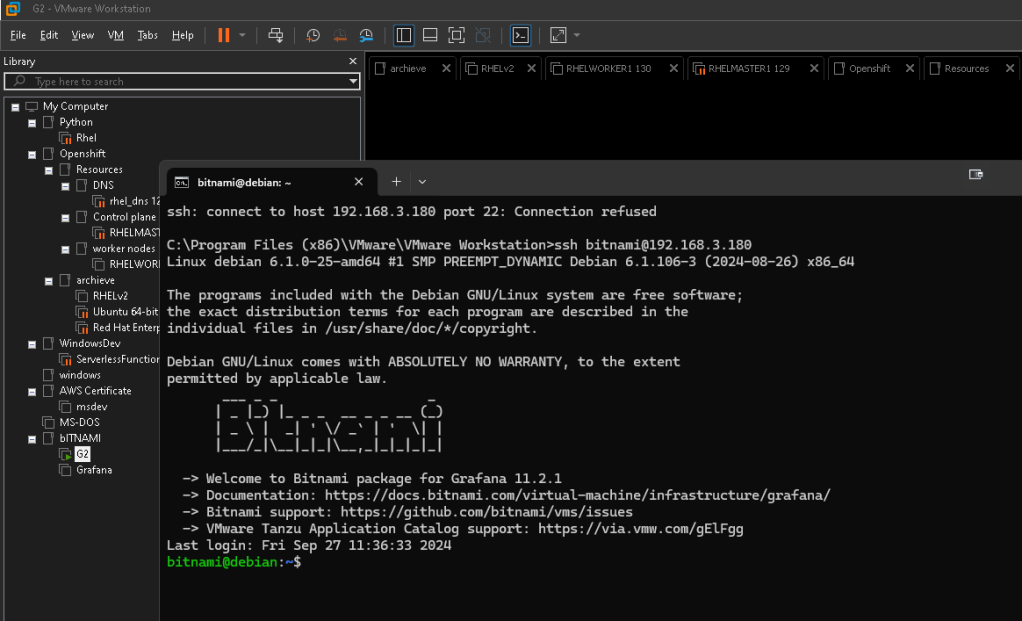The width and height of the screenshot is (1022, 621).
Task: Click the Bitnami GitHub support URL
Action: point(486,512)
